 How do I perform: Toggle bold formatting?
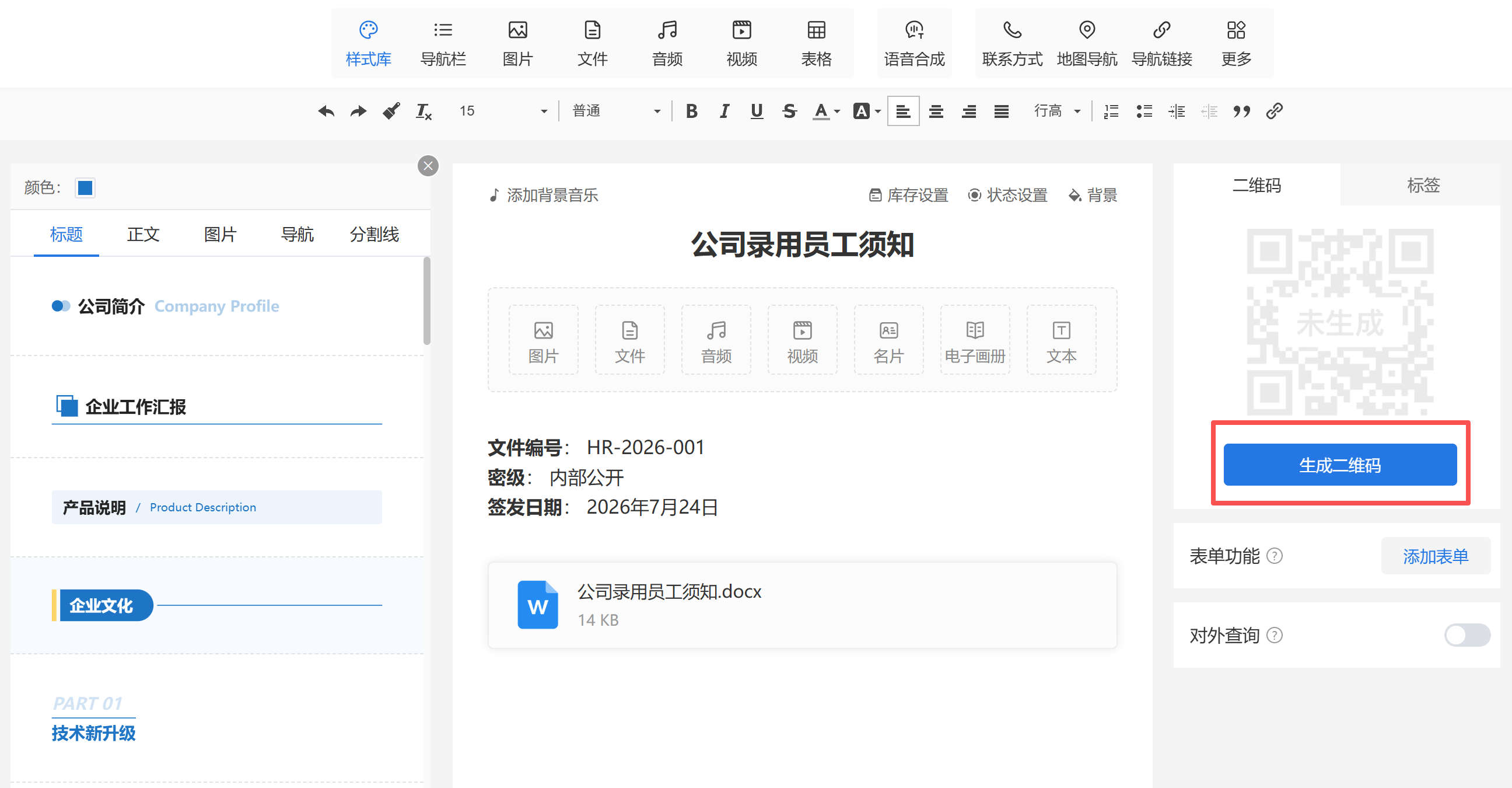692,111
